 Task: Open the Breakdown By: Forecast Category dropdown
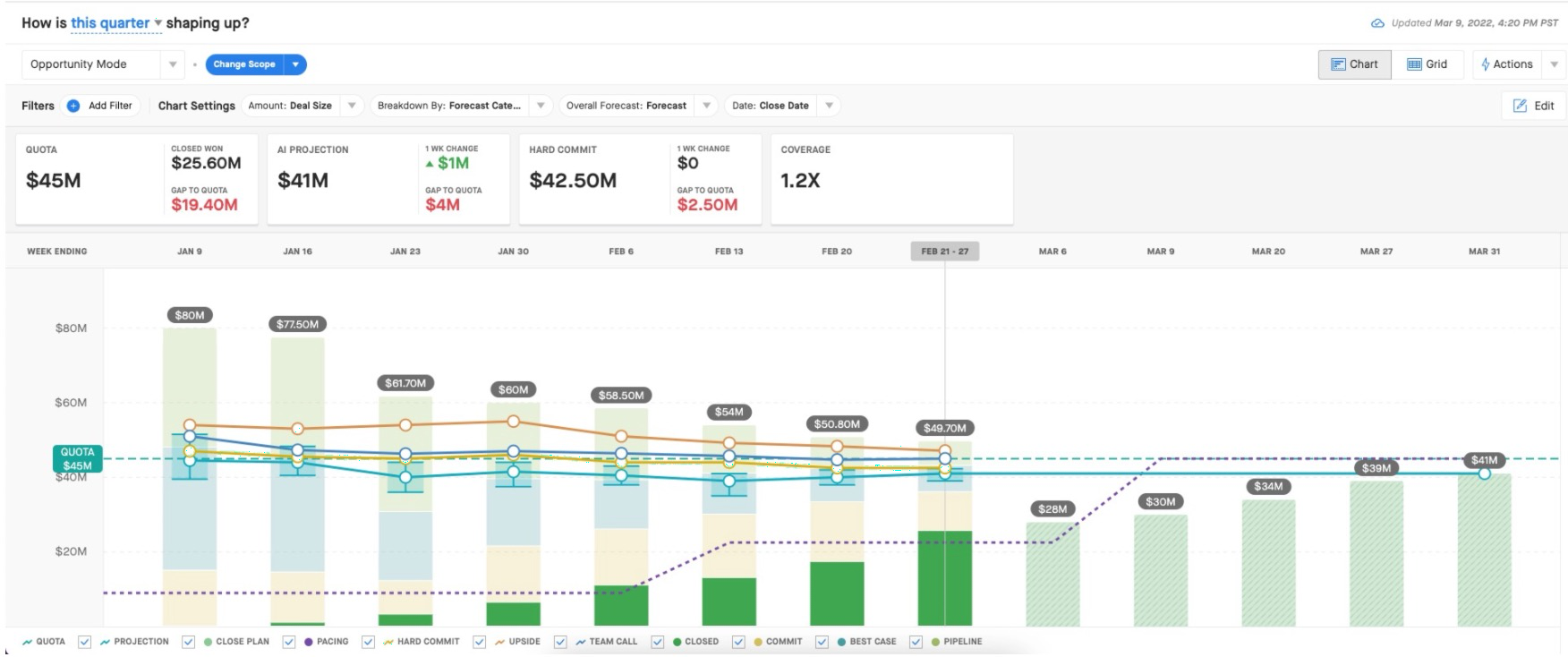pos(462,106)
